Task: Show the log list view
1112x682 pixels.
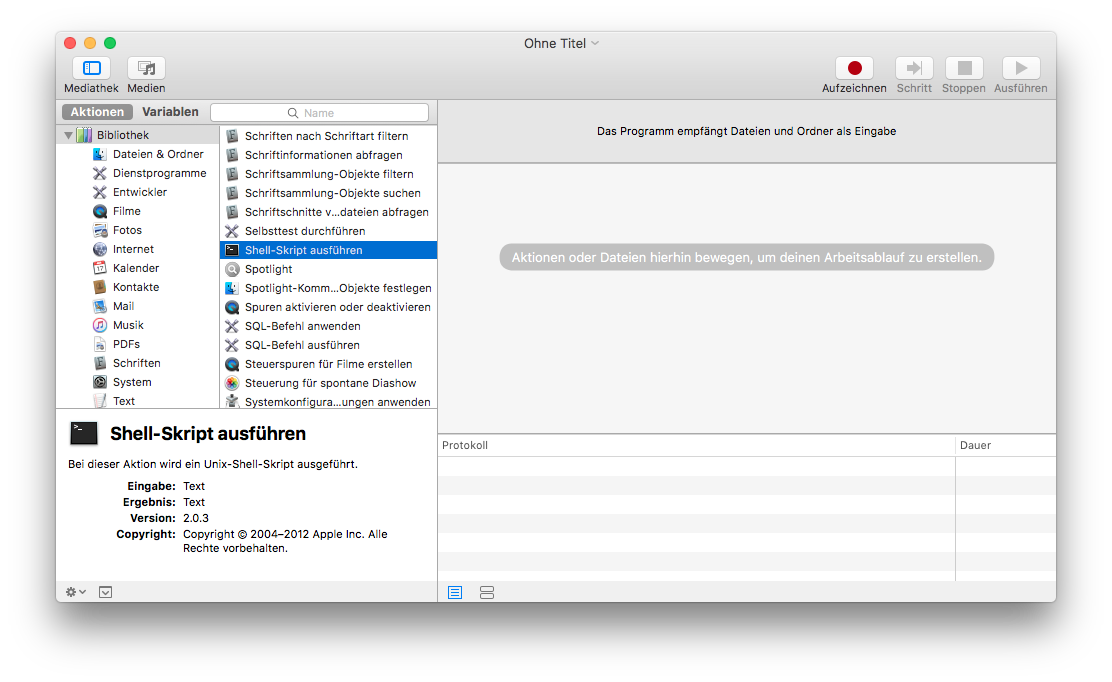Action: coord(455,593)
